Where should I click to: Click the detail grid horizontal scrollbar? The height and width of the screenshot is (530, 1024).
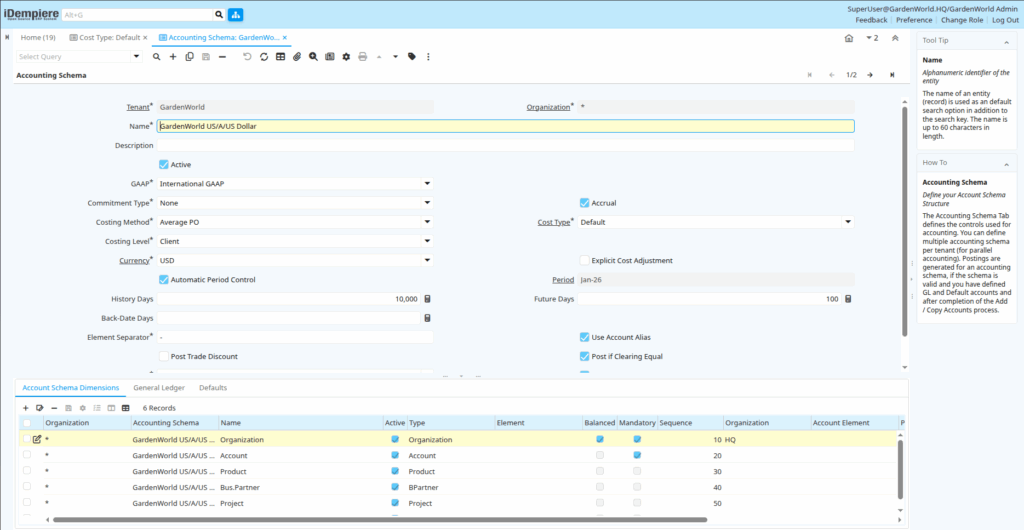click(x=380, y=520)
